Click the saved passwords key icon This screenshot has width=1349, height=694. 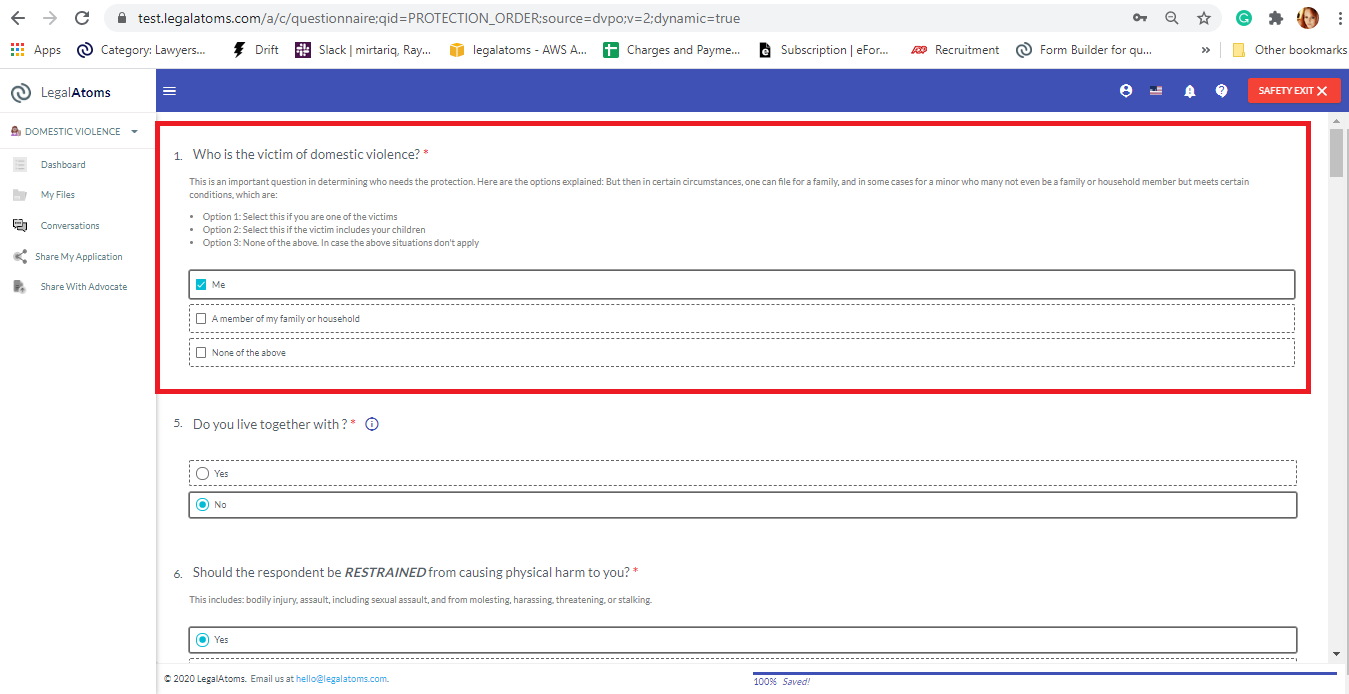(x=1140, y=18)
